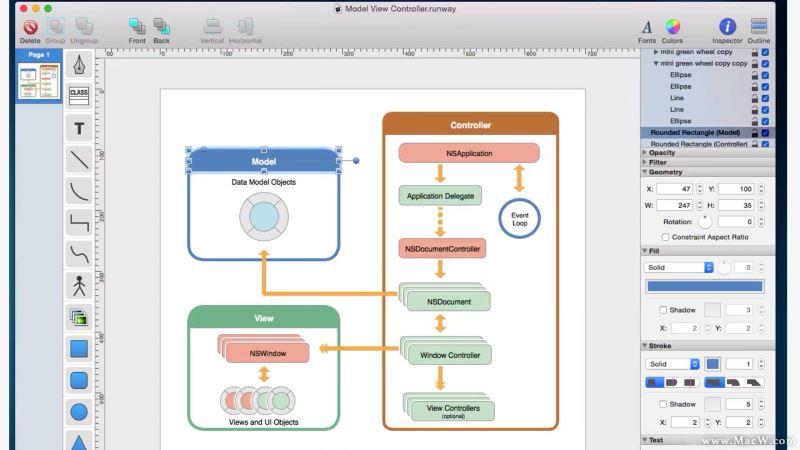Toggle visibility of mini green wheel copy copy

tap(765, 64)
